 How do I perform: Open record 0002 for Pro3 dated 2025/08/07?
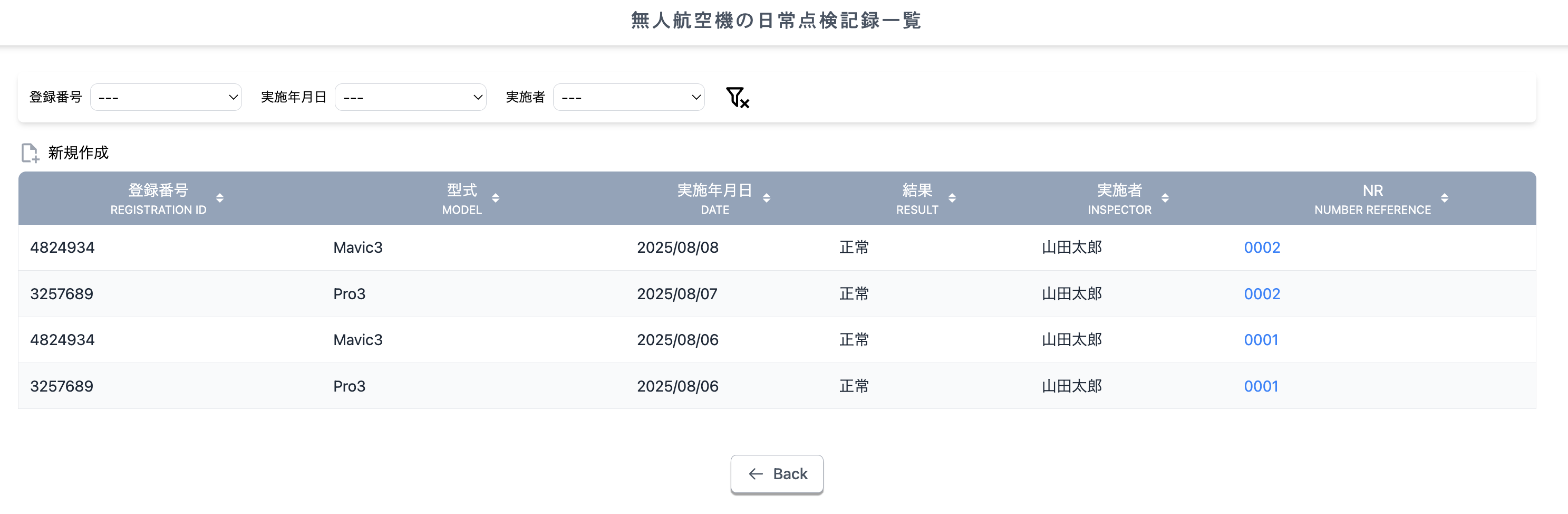[1261, 293]
